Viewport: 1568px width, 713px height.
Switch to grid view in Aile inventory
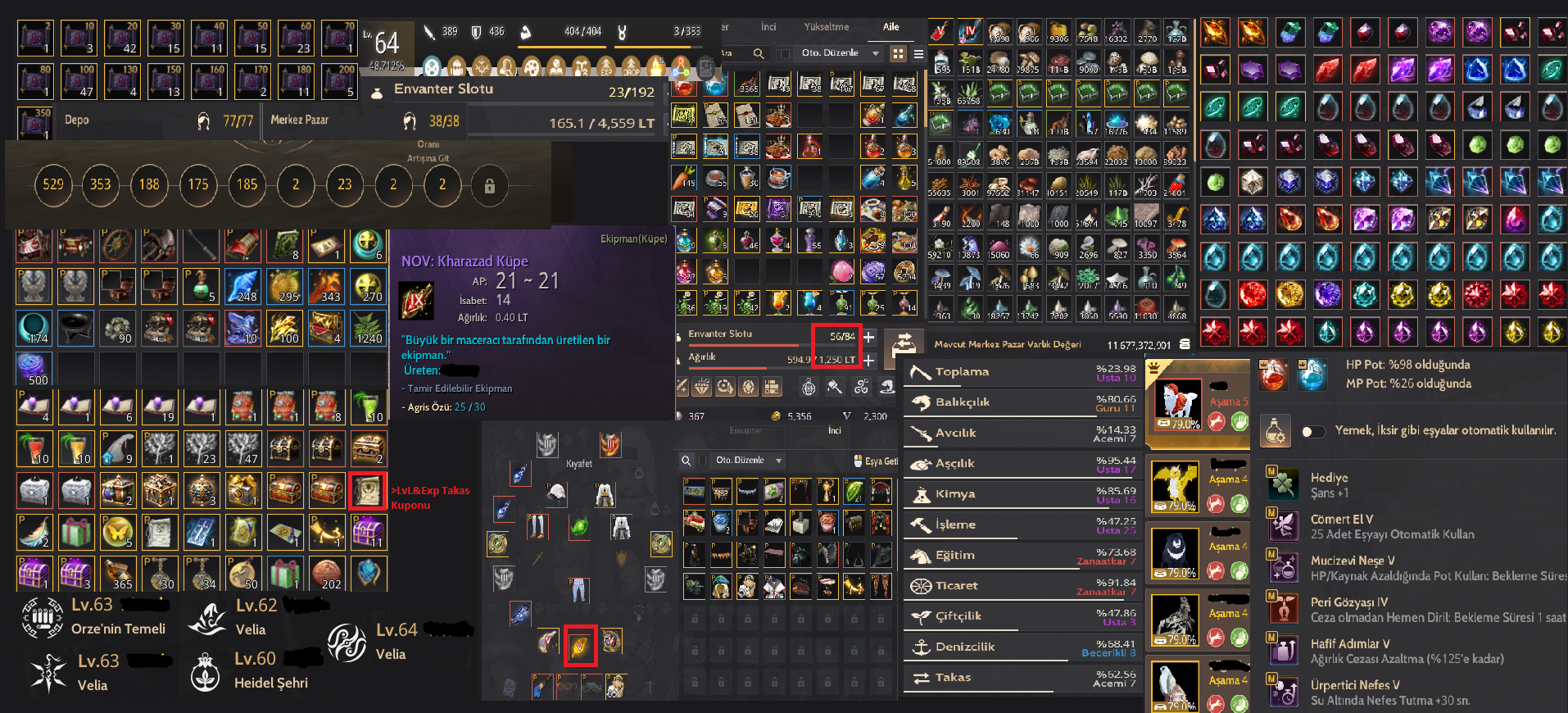(899, 53)
